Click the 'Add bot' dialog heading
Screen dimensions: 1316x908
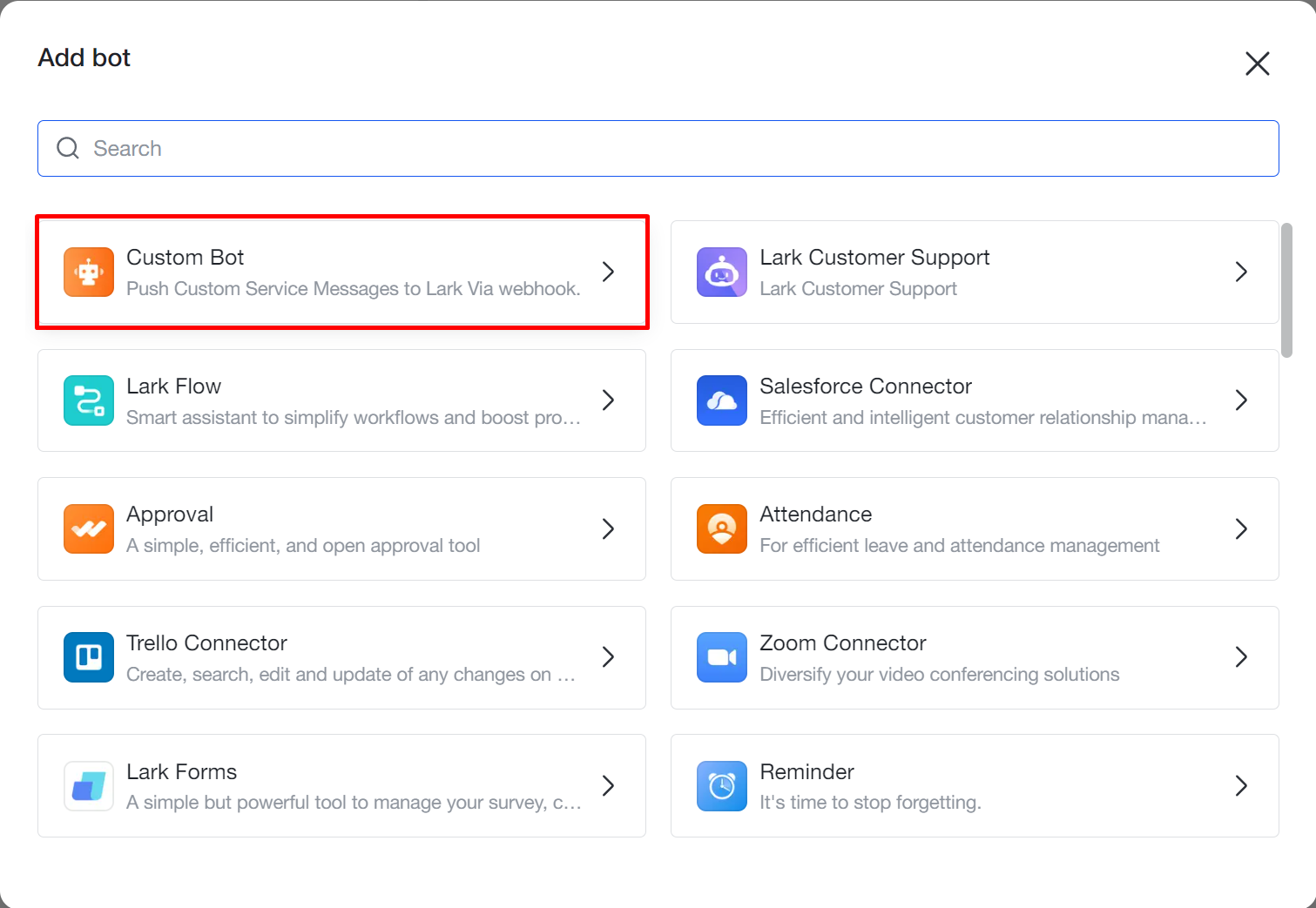[84, 57]
